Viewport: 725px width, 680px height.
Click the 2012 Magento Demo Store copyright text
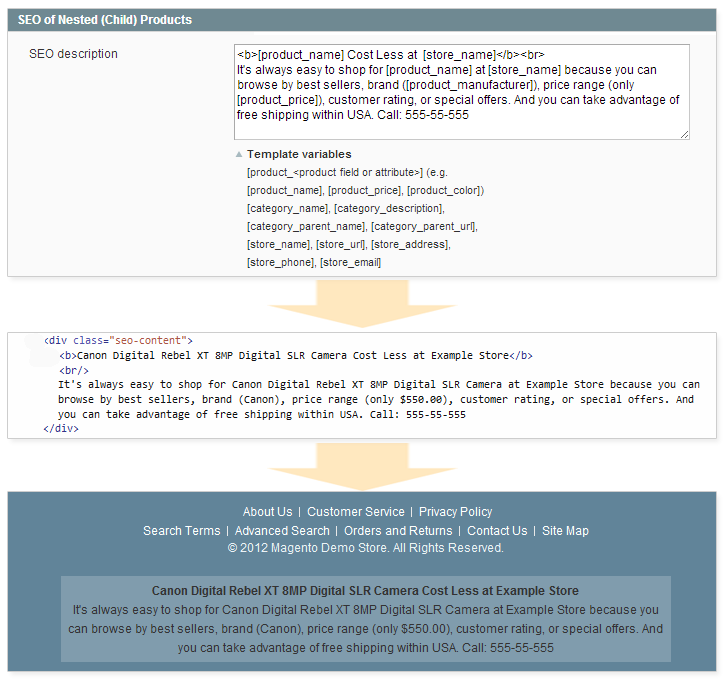(365, 548)
